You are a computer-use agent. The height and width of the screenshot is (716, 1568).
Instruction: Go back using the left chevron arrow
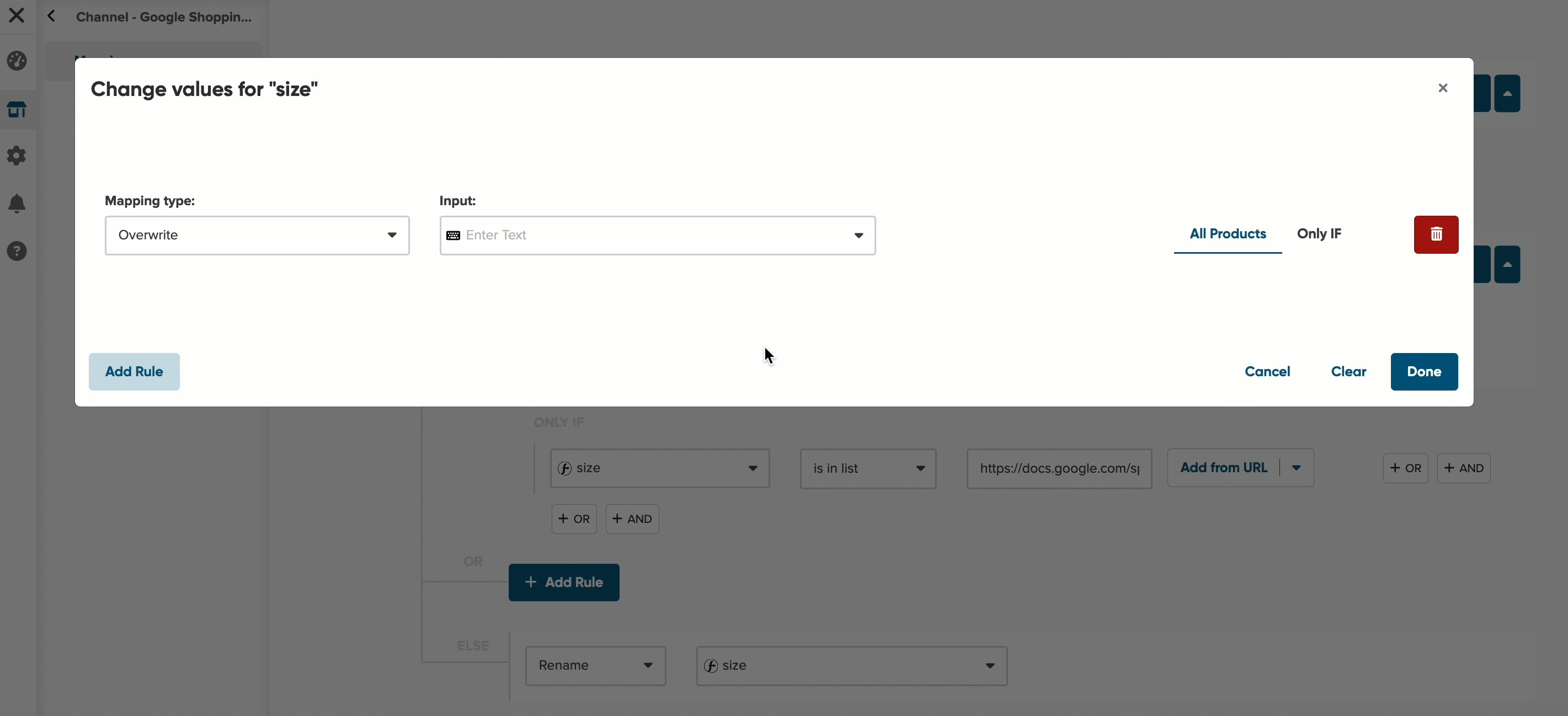[52, 17]
